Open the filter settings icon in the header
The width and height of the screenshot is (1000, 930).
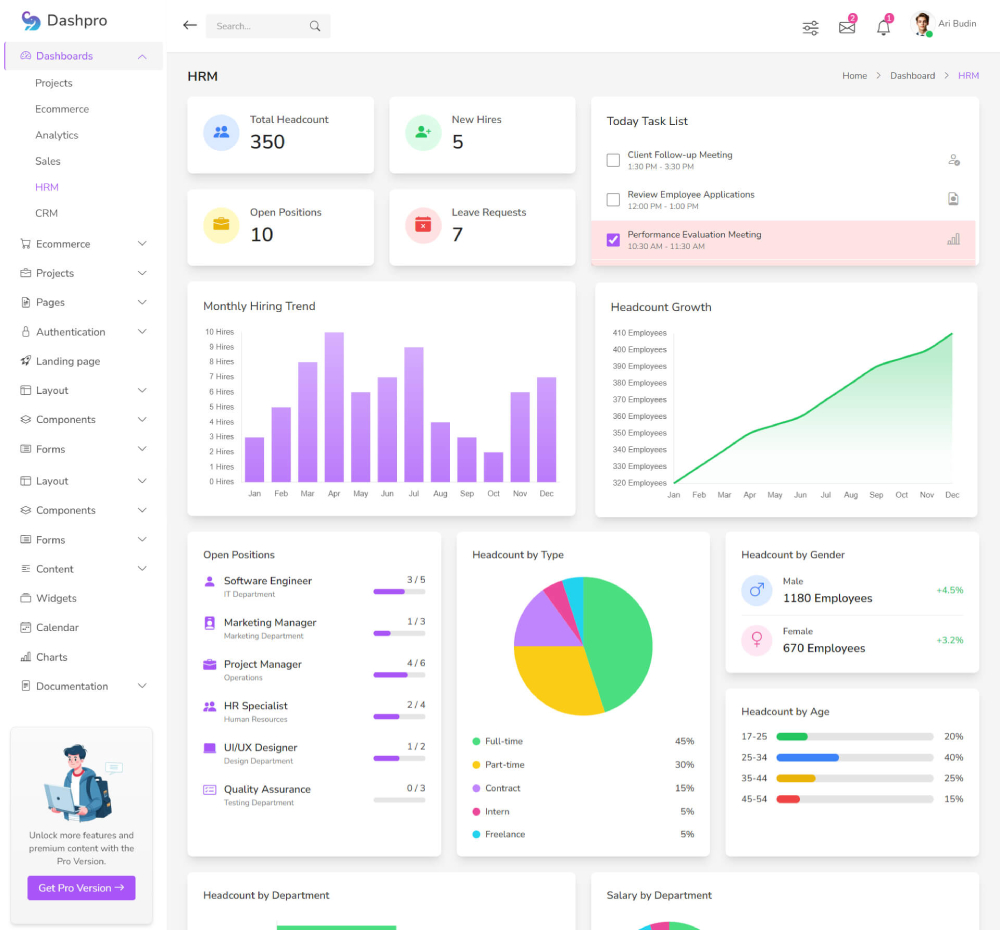[x=810, y=27]
